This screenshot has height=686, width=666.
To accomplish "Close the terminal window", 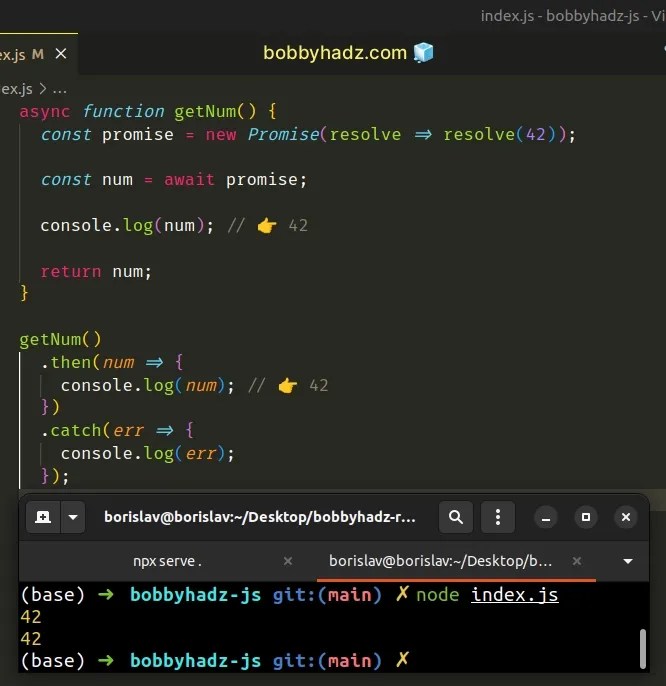I will [626, 518].
